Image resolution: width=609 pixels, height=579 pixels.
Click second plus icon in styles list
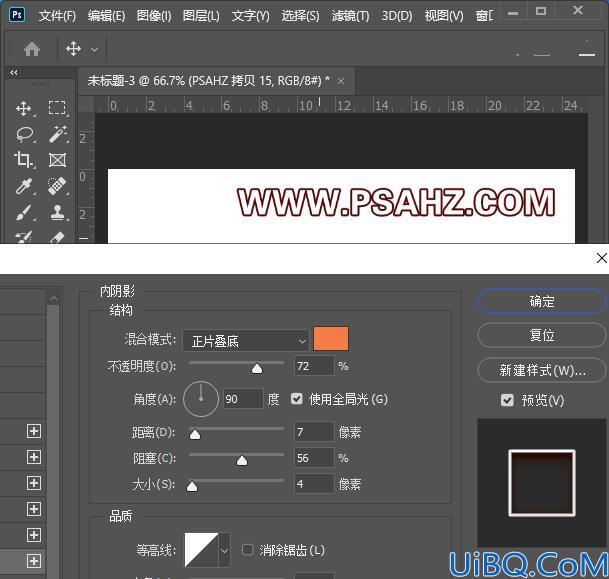click(x=34, y=457)
